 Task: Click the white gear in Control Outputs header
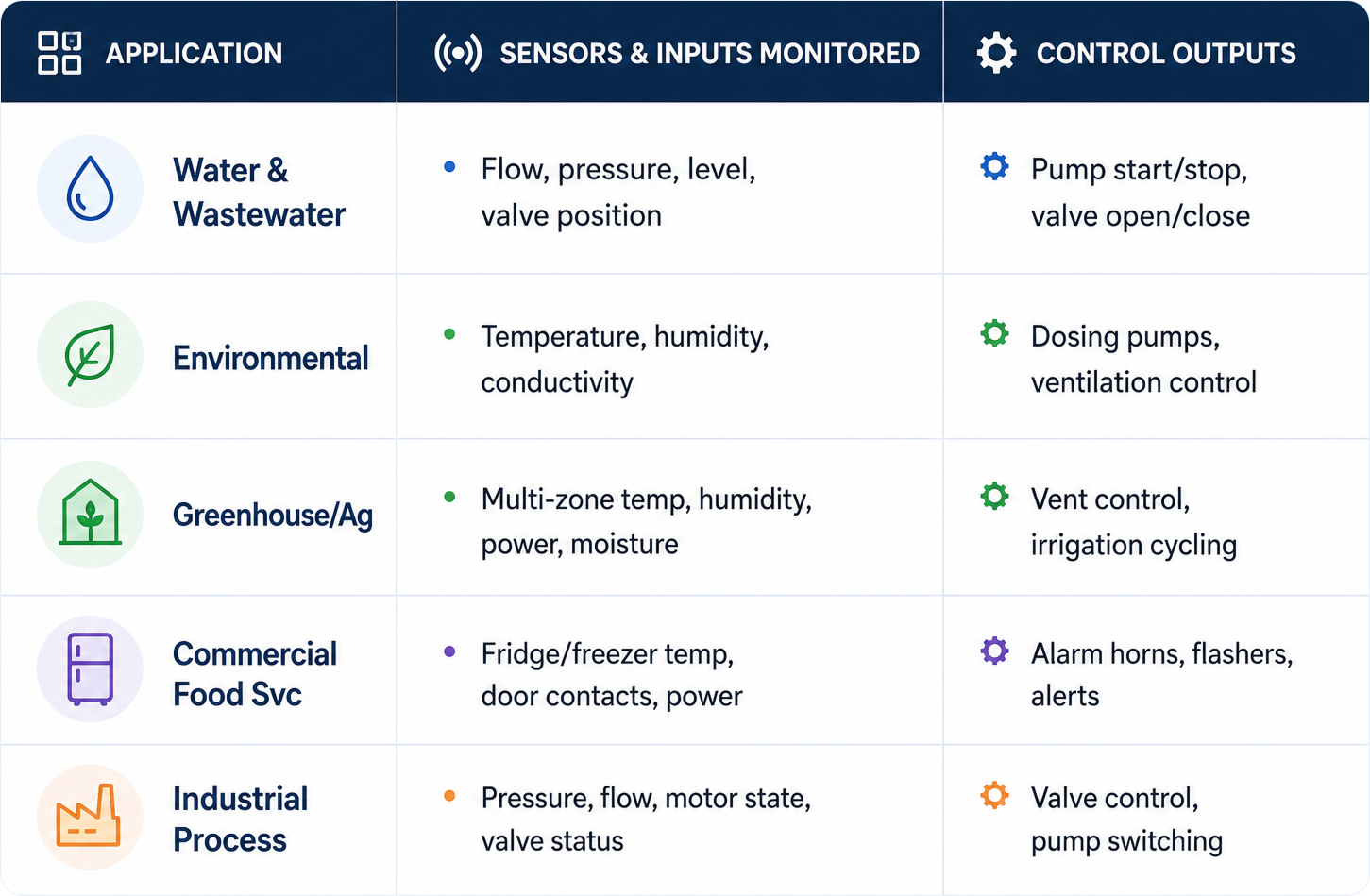(996, 53)
